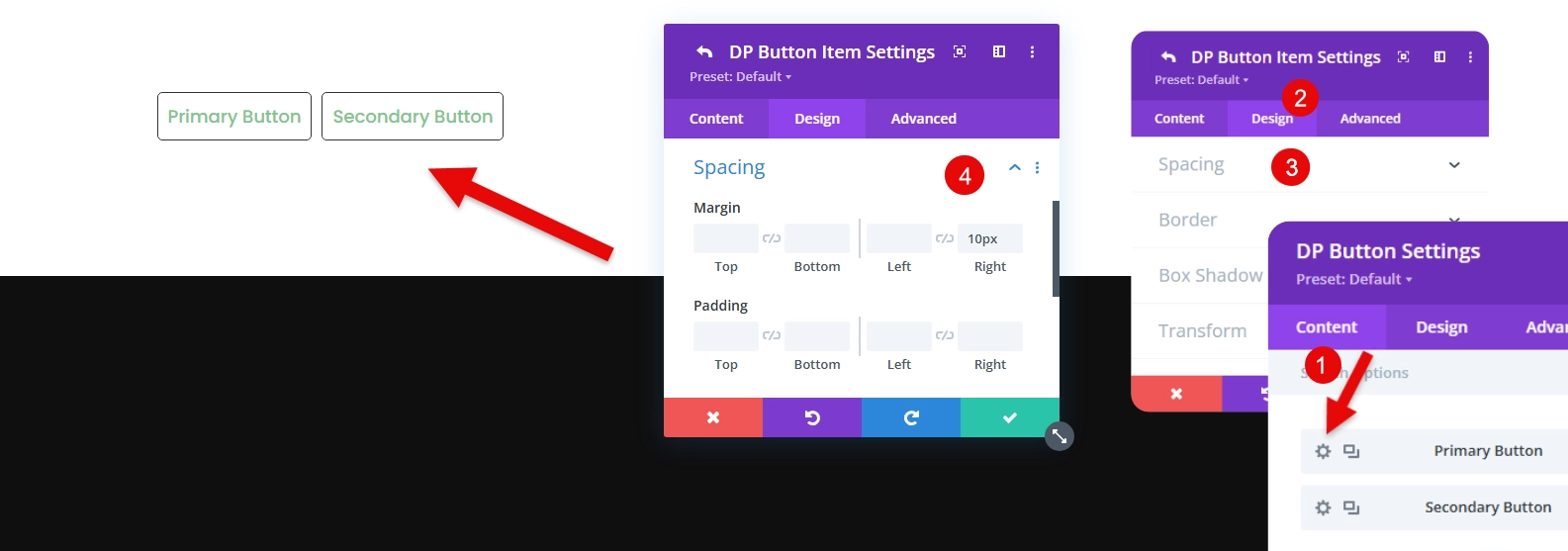Select Design tab in right item settings
The width and height of the screenshot is (1568, 551).
[x=1272, y=119]
